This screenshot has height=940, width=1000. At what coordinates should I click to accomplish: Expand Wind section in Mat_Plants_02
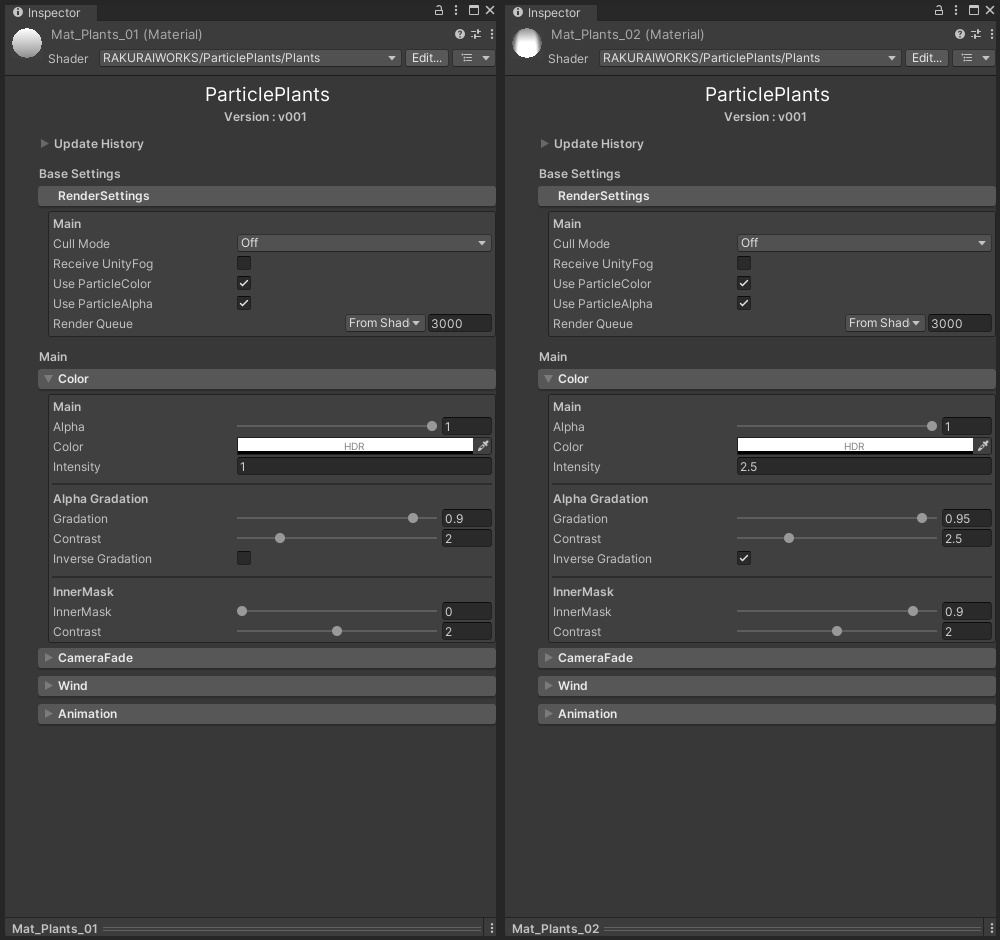767,686
